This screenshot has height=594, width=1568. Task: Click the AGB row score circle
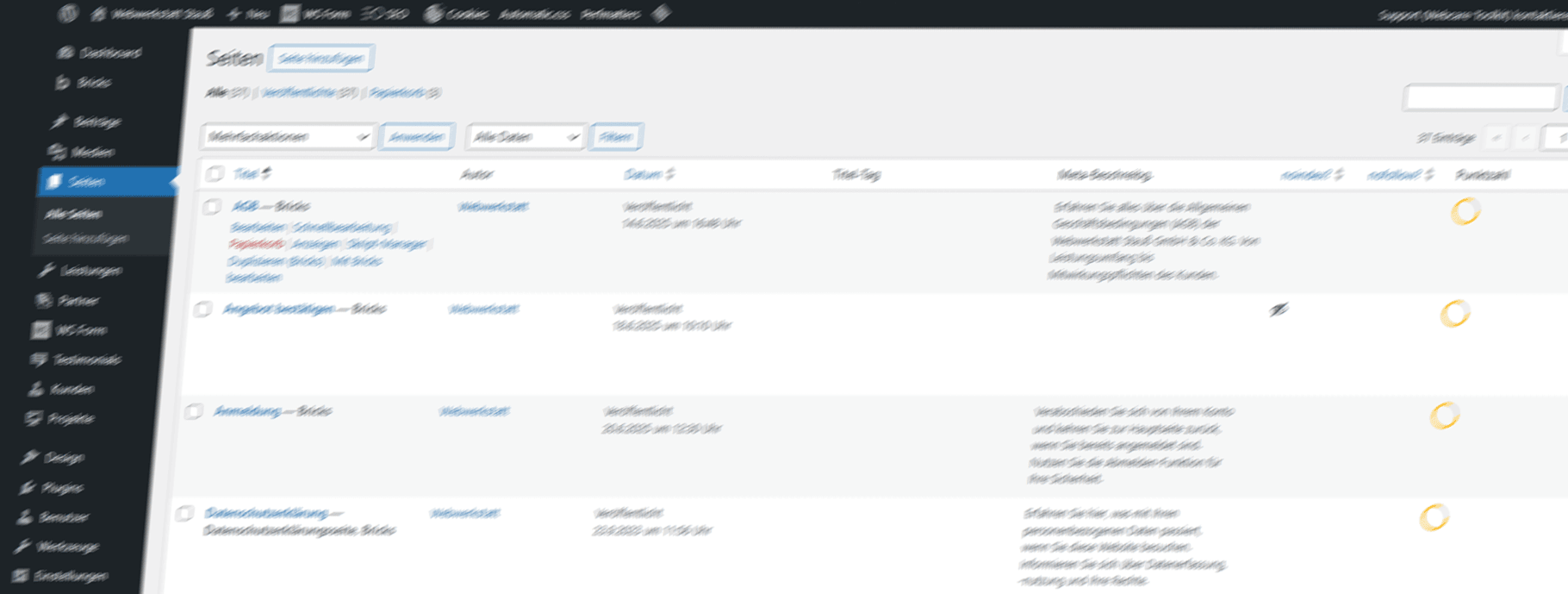[1465, 211]
